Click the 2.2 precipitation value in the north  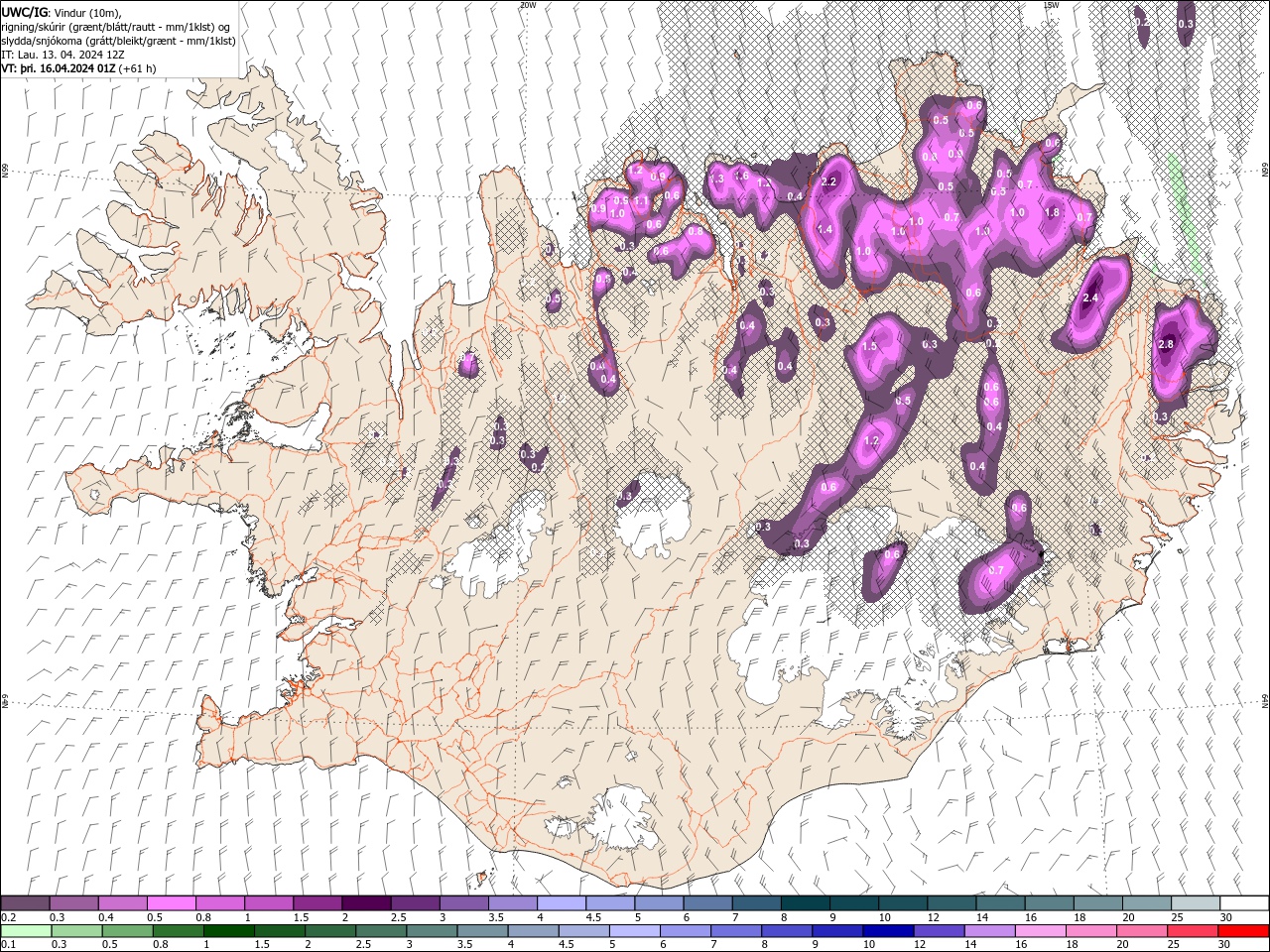(830, 182)
